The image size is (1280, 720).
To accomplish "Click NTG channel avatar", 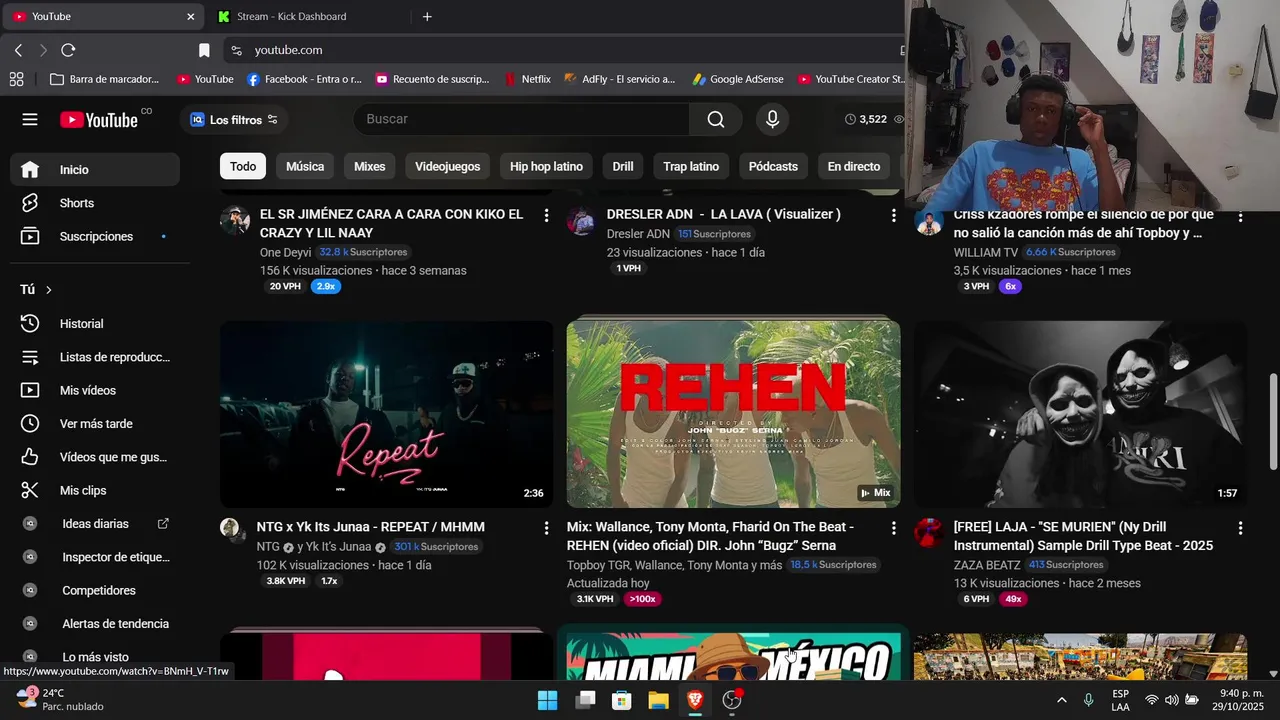I will point(230,529).
